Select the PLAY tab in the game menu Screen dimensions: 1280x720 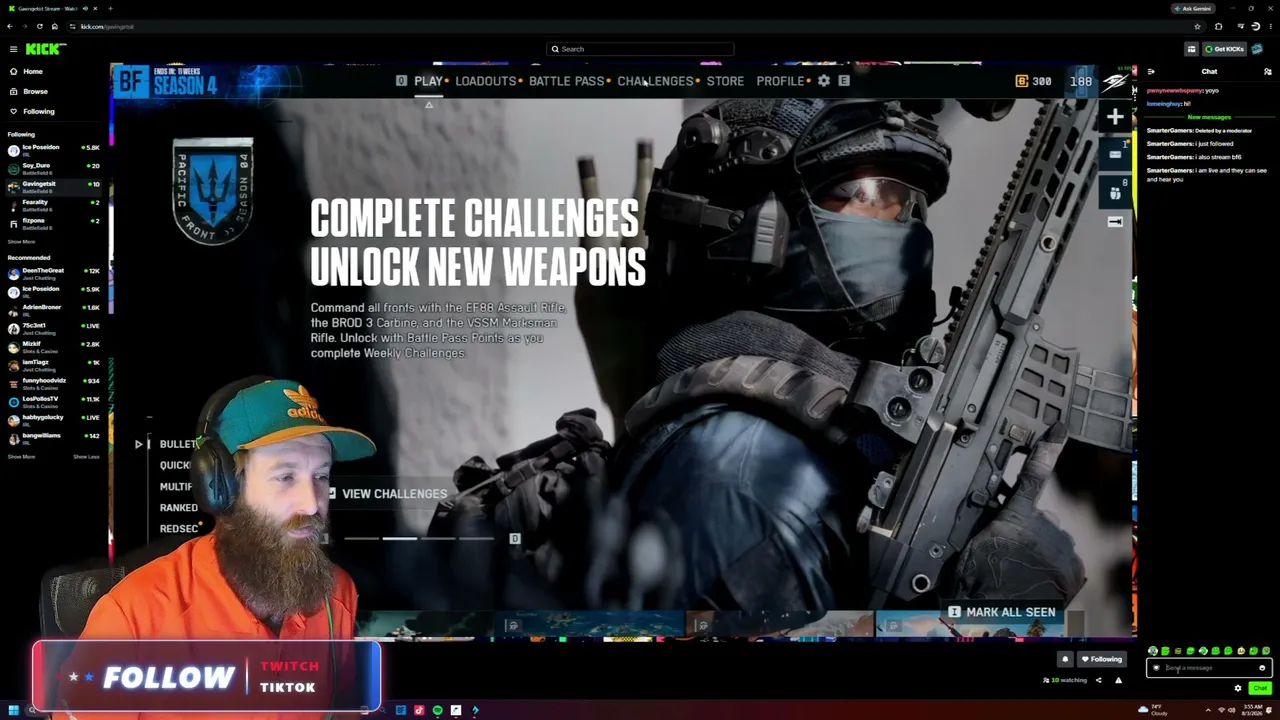pyautogui.click(x=428, y=81)
